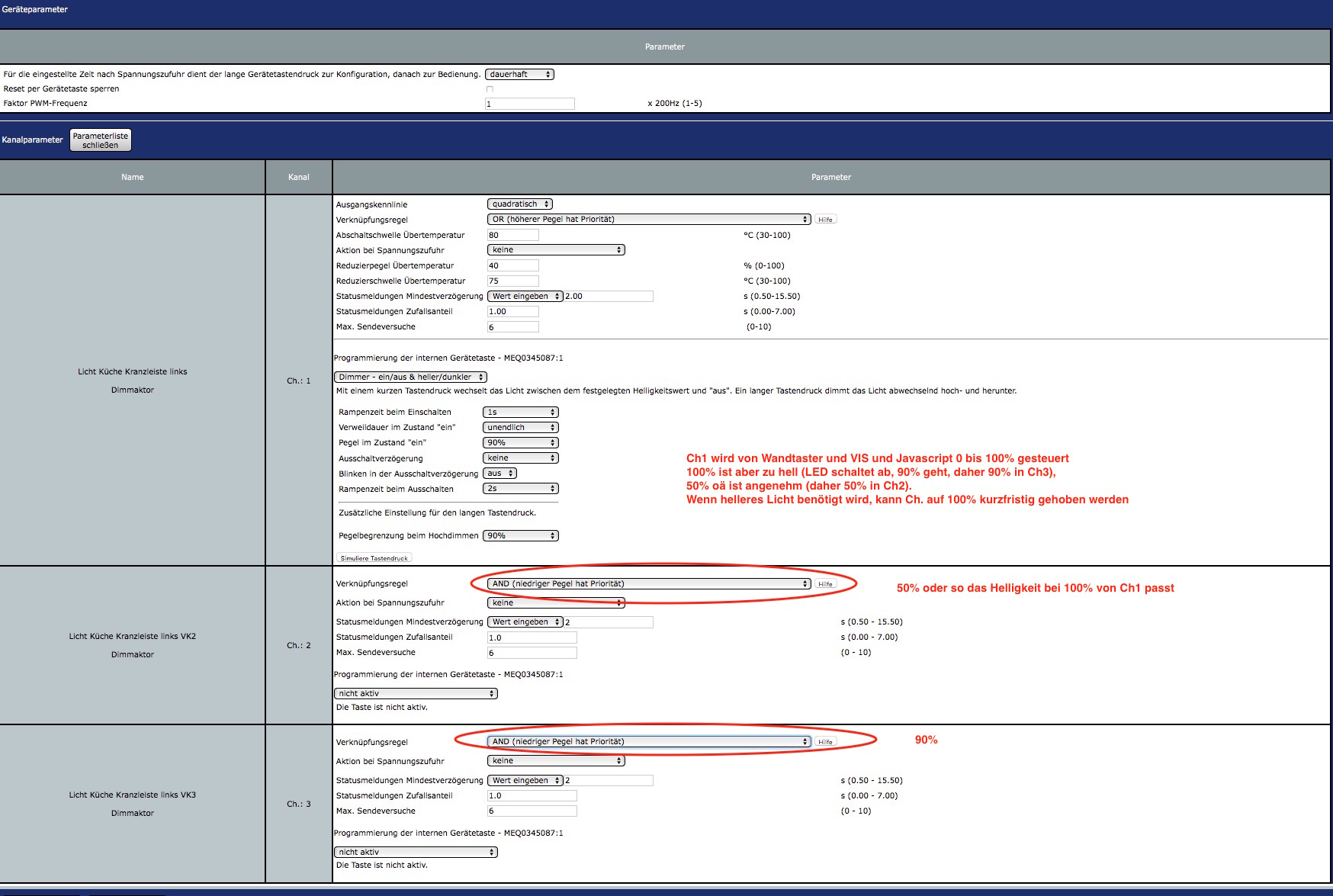Open Ch. 3 Verknüpfungsregel AND dropdown
The image size is (1333, 896).
coord(649,741)
